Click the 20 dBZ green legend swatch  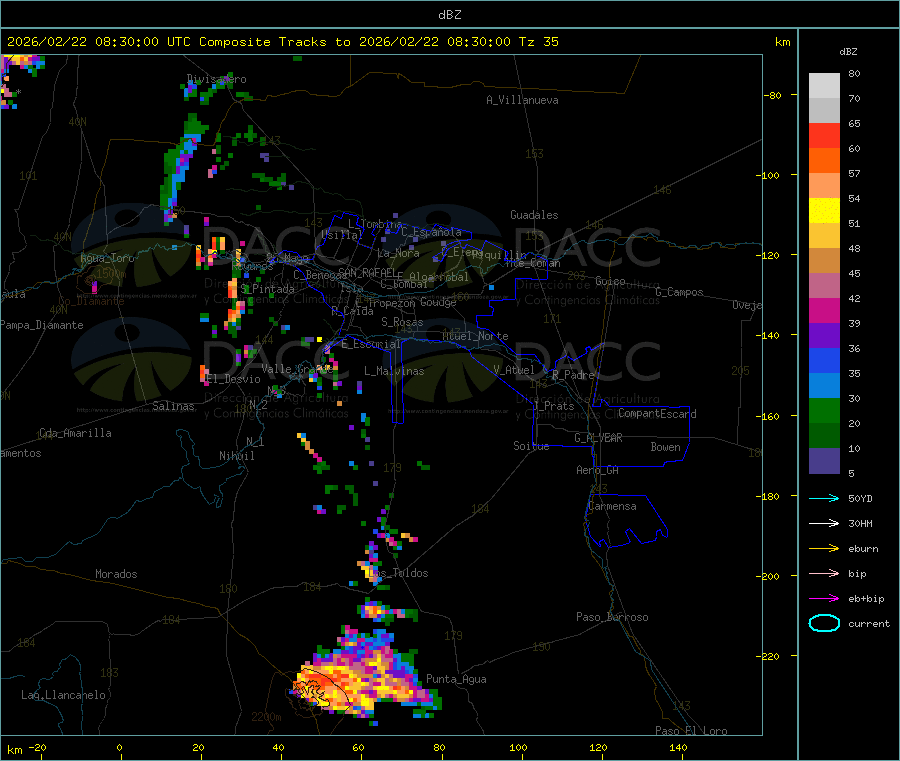pos(824,410)
